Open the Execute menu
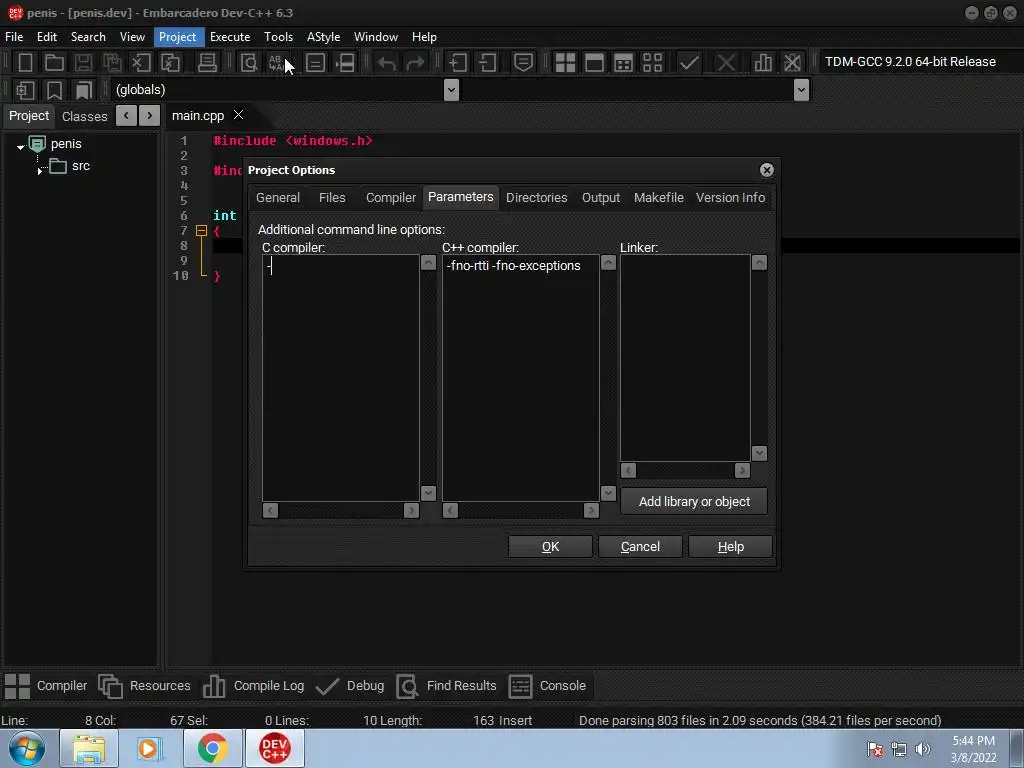1024x768 pixels. (x=230, y=37)
